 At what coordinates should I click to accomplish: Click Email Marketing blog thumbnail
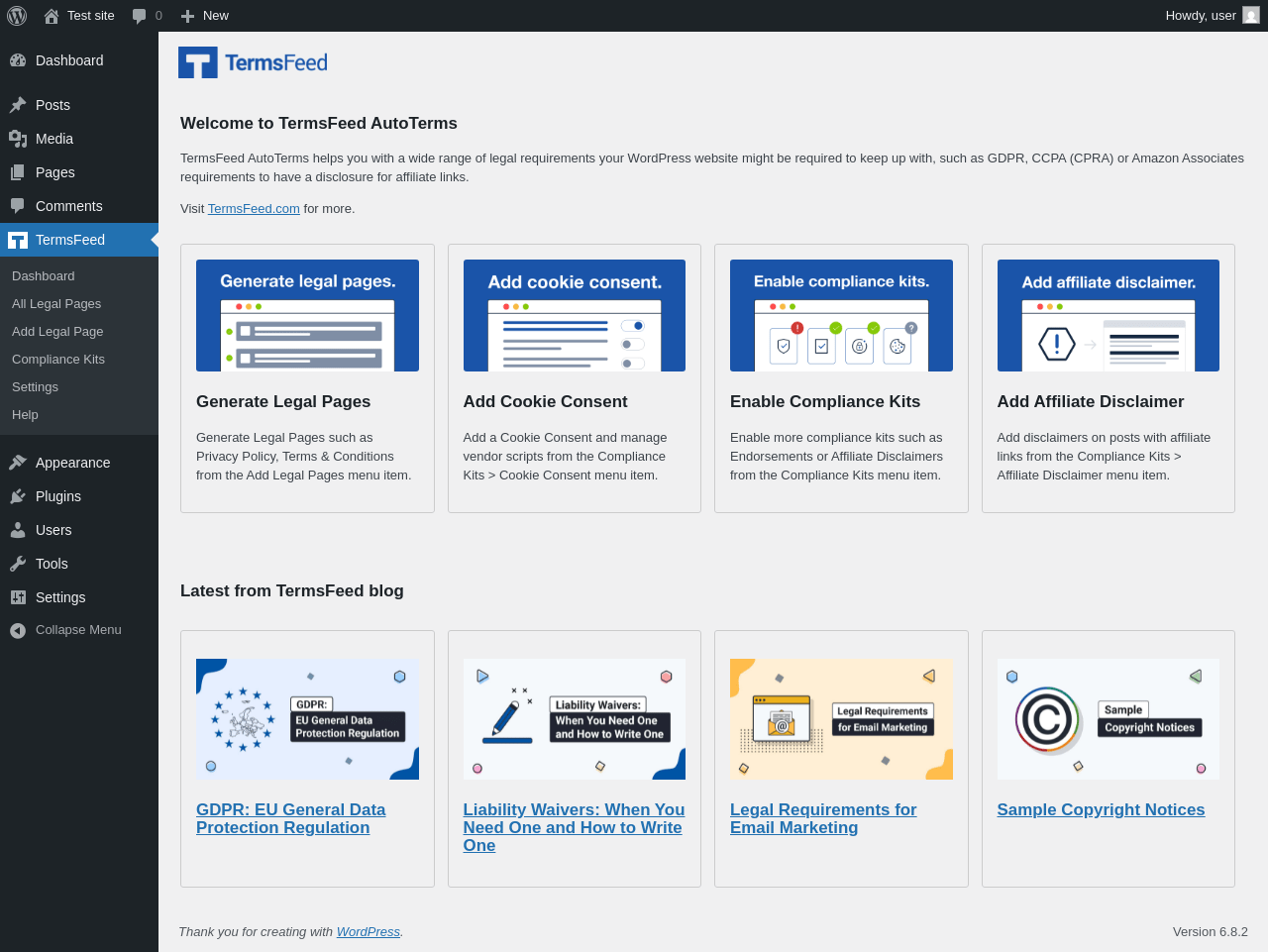click(841, 719)
